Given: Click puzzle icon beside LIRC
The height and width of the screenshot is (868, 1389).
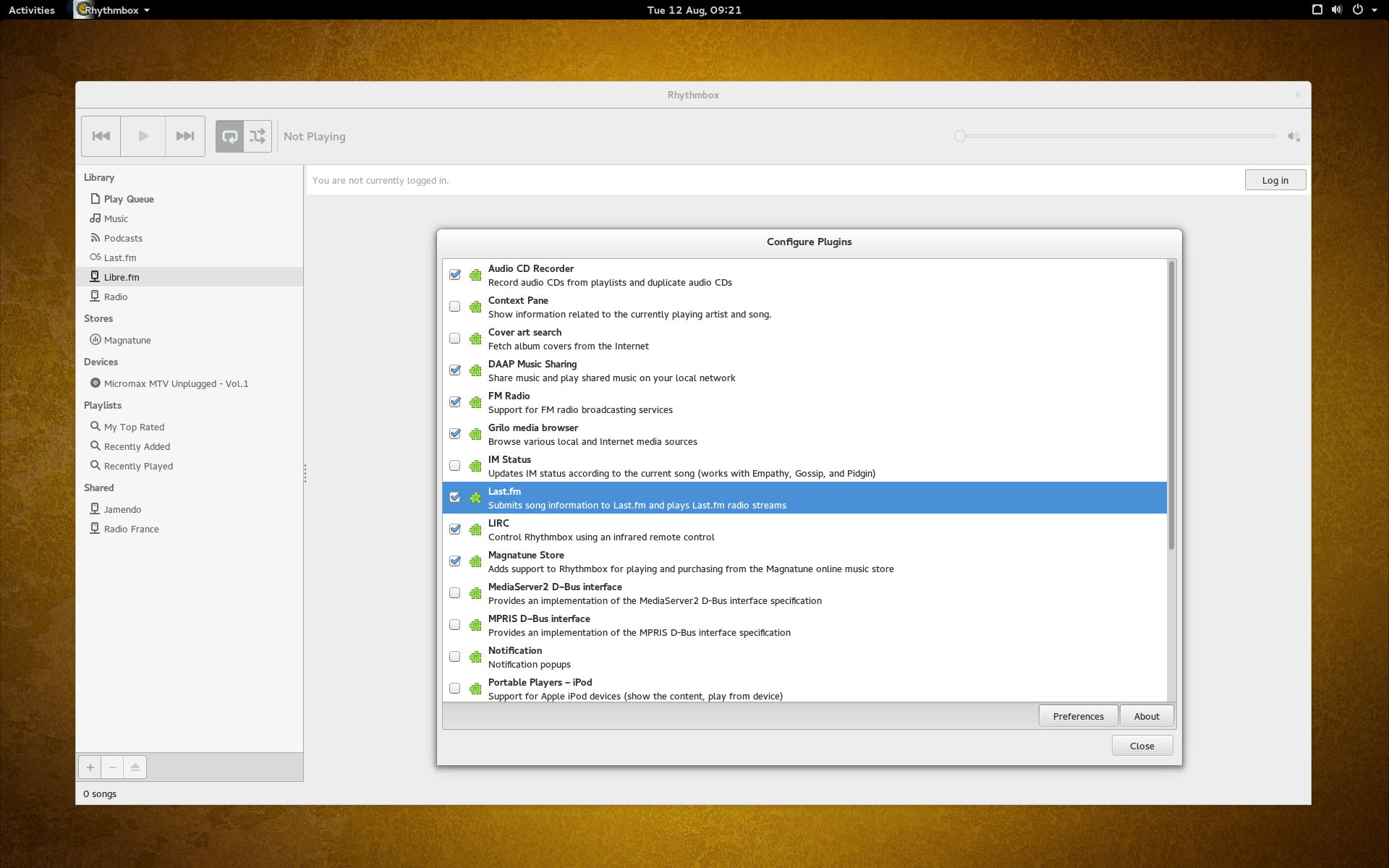Looking at the screenshot, I should point(475,529).
